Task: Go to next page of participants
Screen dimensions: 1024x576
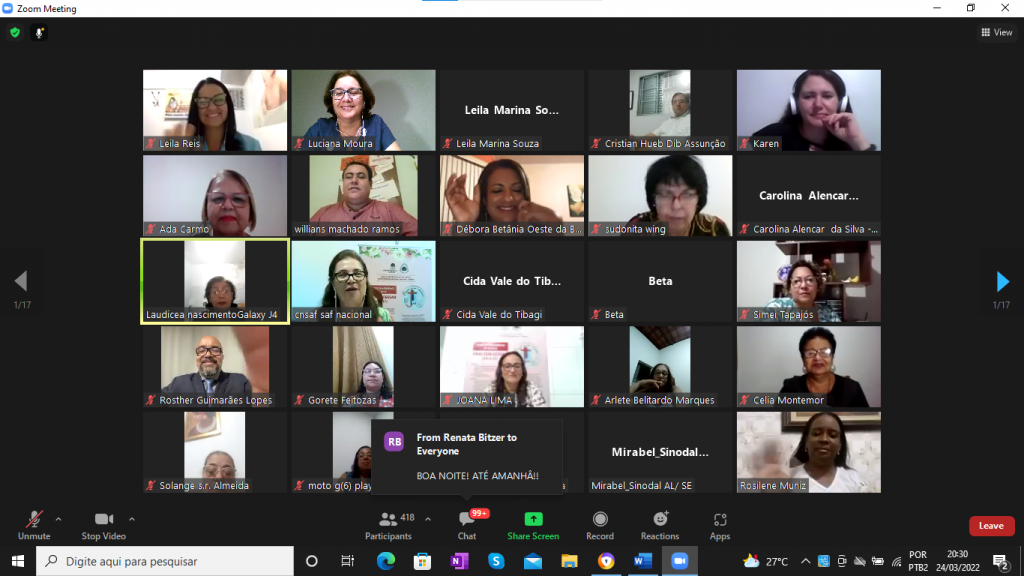Action: 1002,282
